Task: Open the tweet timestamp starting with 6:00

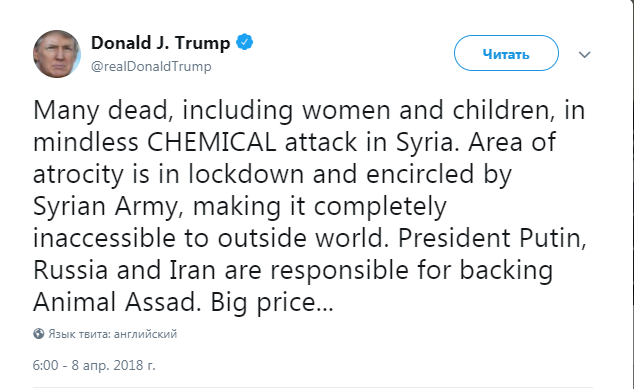Action: click(94, 366)
